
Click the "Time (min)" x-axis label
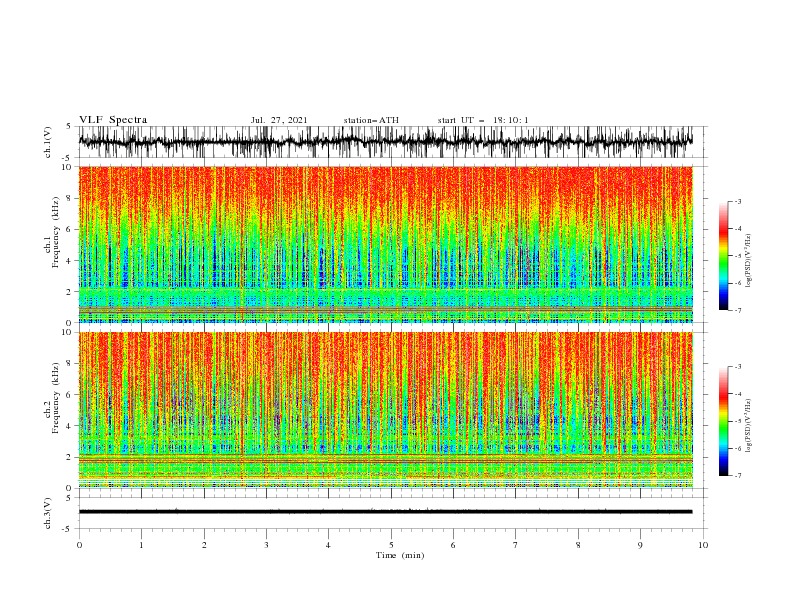(x=400, y=555)
